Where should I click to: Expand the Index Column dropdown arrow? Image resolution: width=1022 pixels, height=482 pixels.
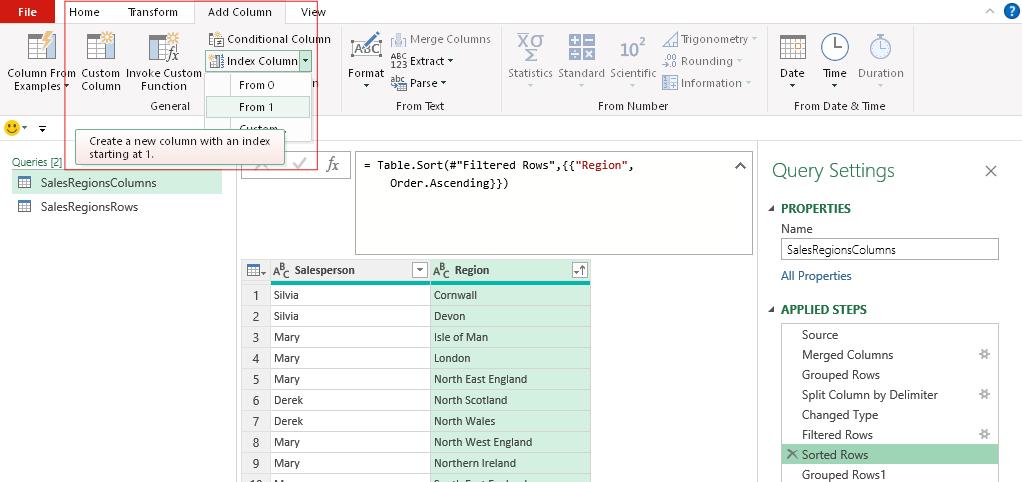tap(306, 61)
